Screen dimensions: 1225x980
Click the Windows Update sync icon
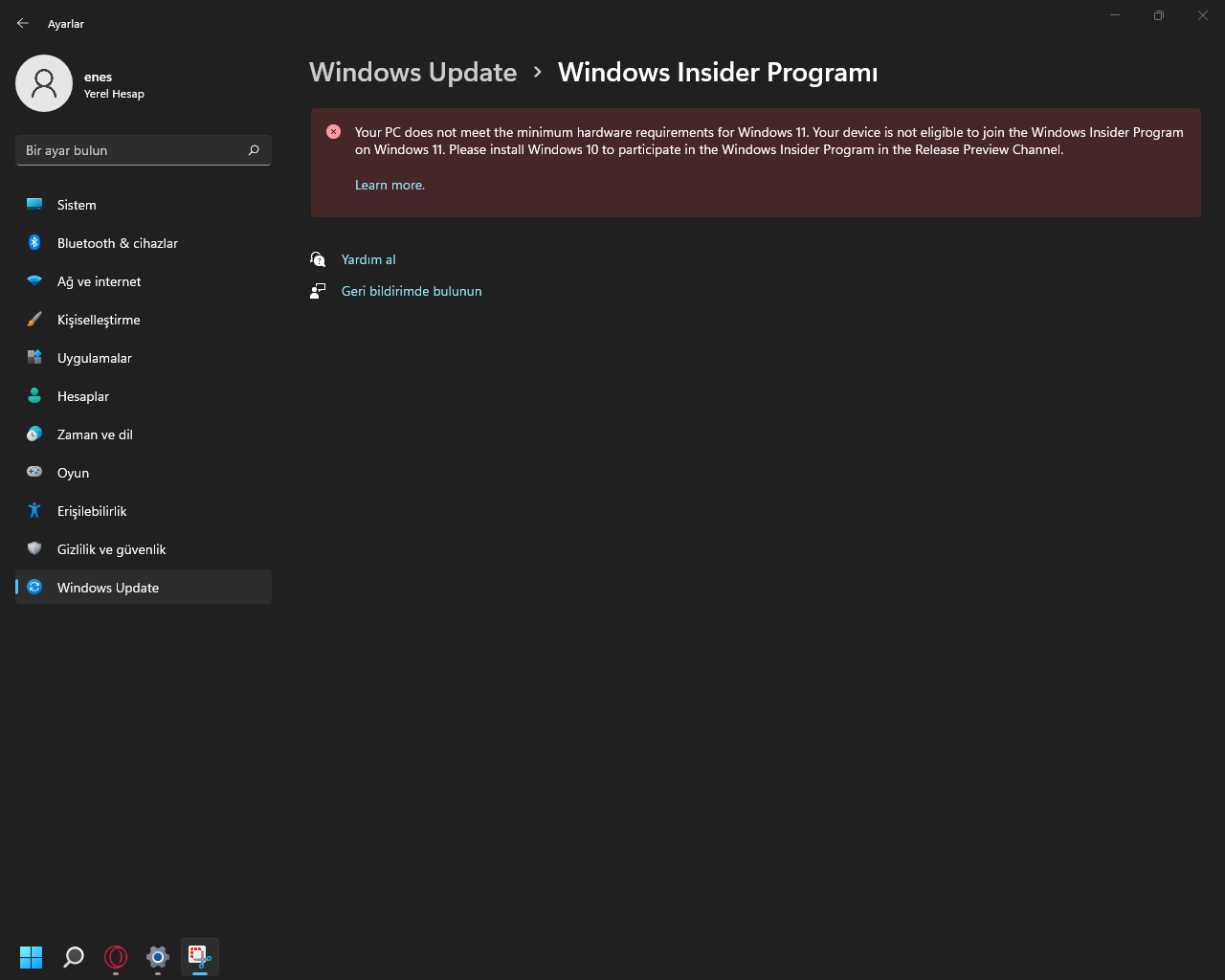34,588
